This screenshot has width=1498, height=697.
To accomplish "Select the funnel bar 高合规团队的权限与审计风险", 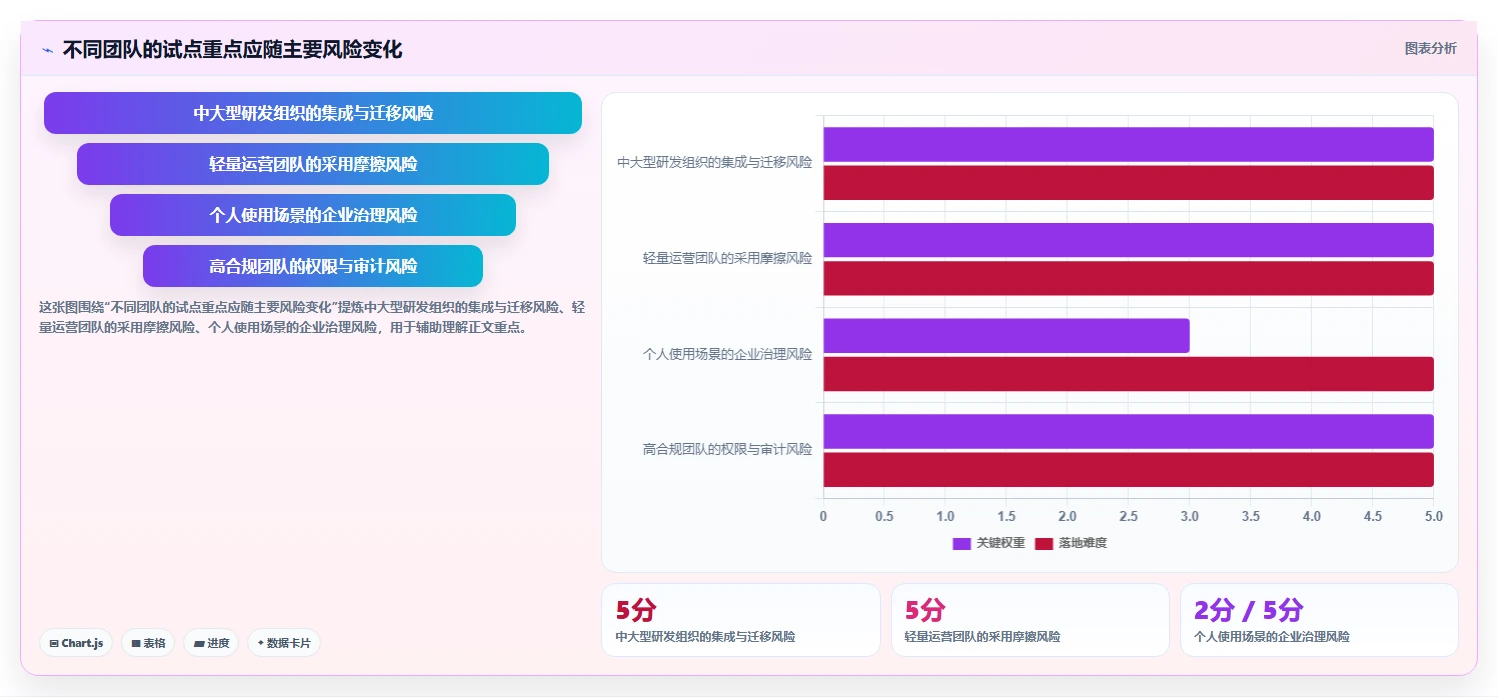I will tap(313, 266).
